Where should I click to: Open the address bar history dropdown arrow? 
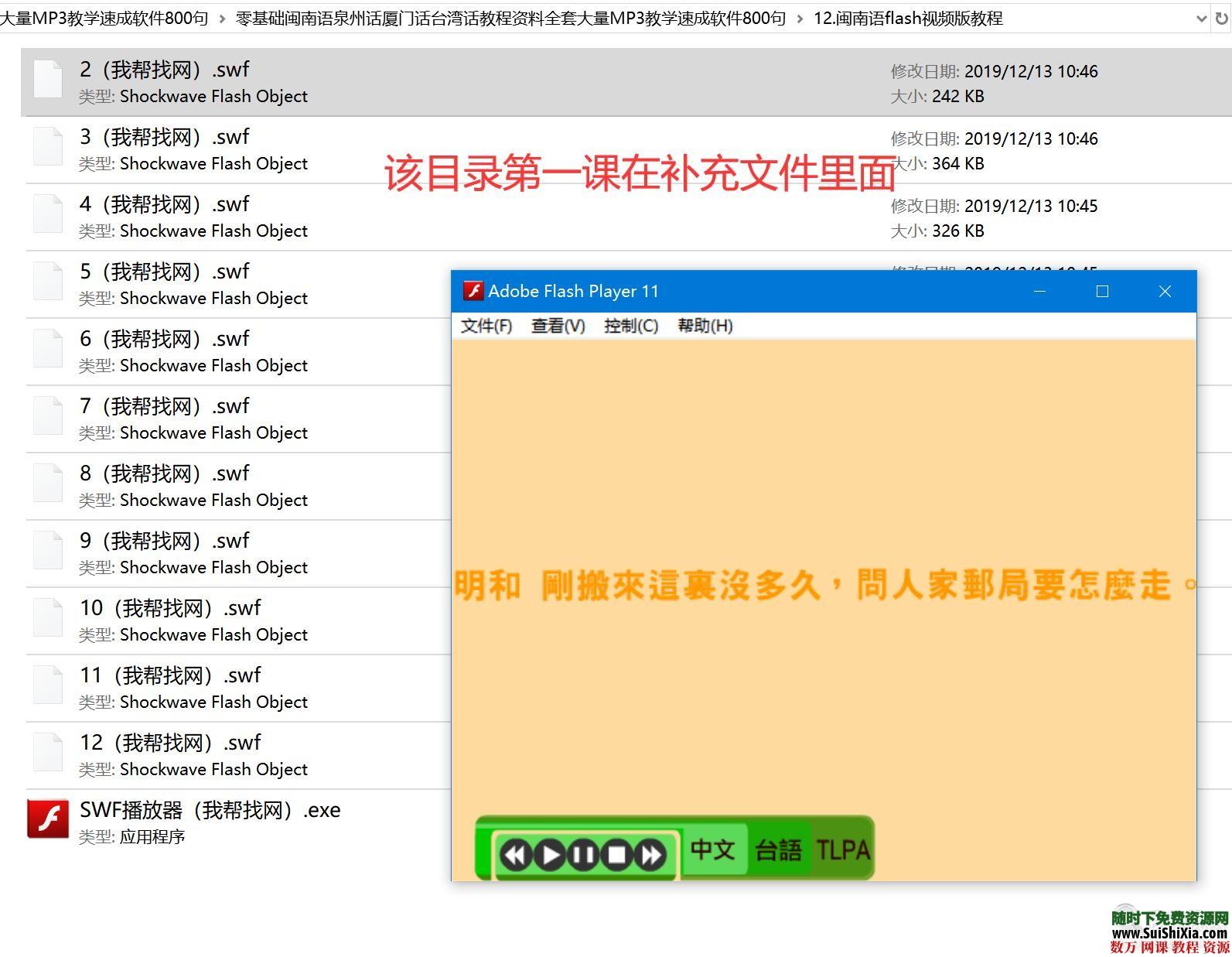coord(1201,18)
